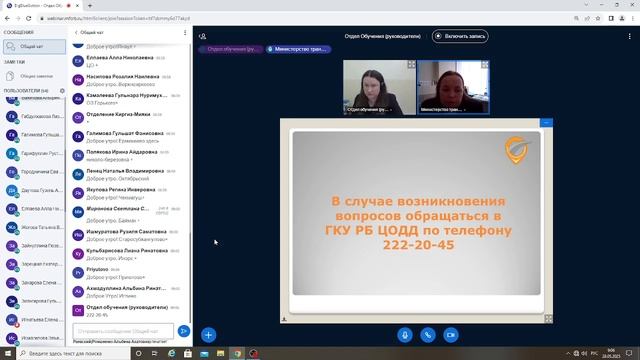Click the Priyutovo chat message
Screen dimensions: 640x360
[x=129, y=273]
